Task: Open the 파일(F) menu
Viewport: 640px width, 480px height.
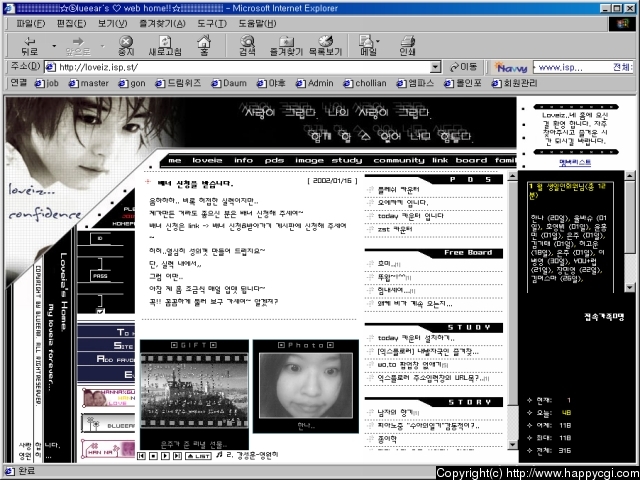Action: point(31,24)
